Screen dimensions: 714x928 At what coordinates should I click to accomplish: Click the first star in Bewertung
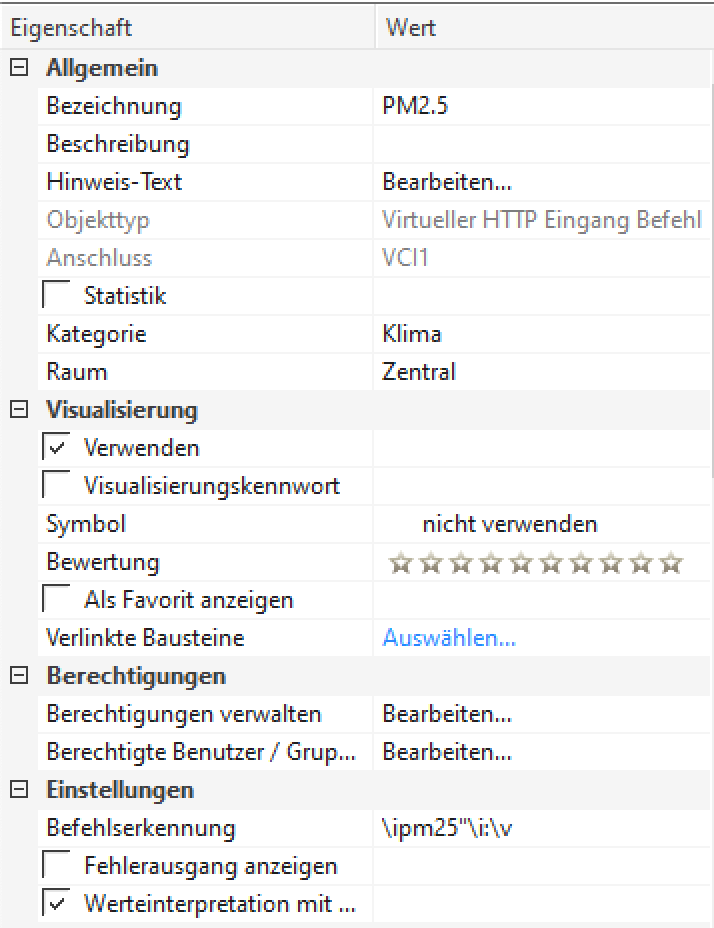tap(400, 562)
